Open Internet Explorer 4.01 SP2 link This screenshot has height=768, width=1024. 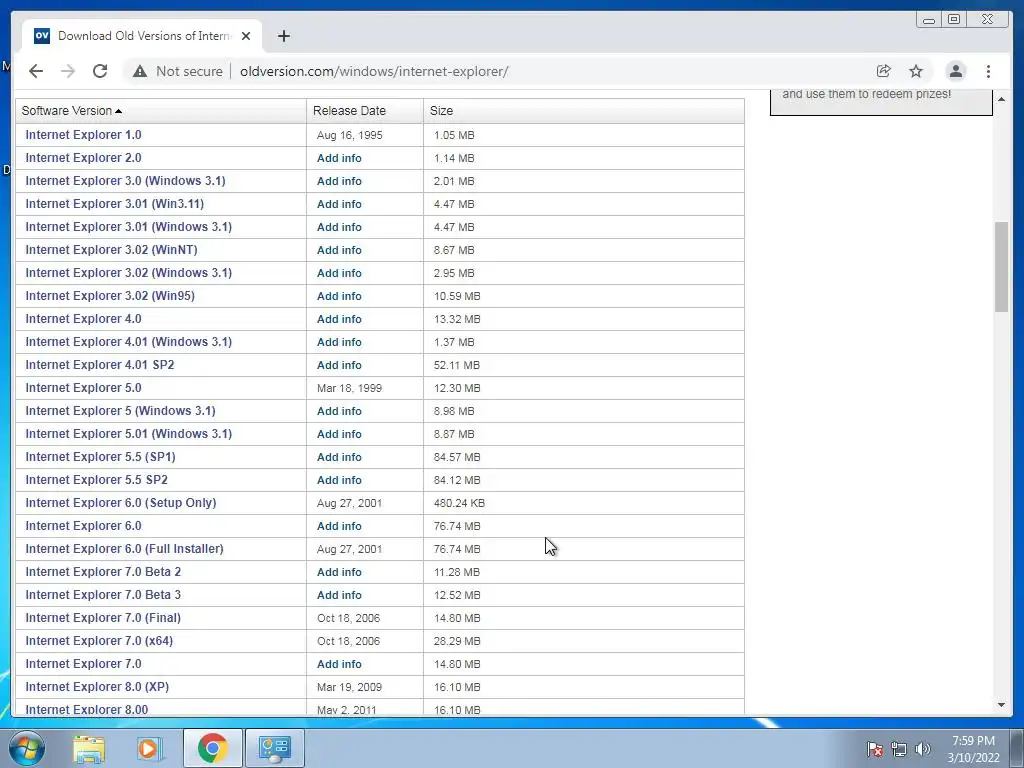(100, 364)
